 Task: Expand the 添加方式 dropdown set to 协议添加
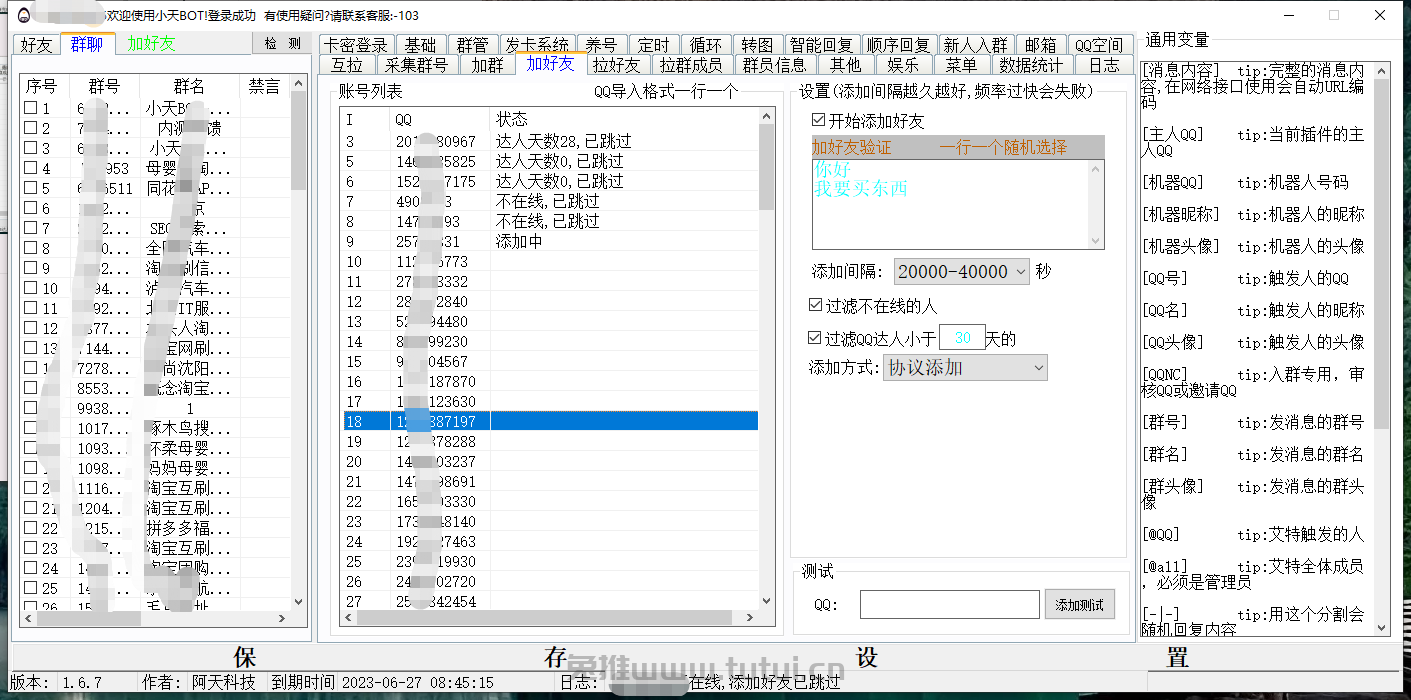pyautogui.click(x=964, y=368)
